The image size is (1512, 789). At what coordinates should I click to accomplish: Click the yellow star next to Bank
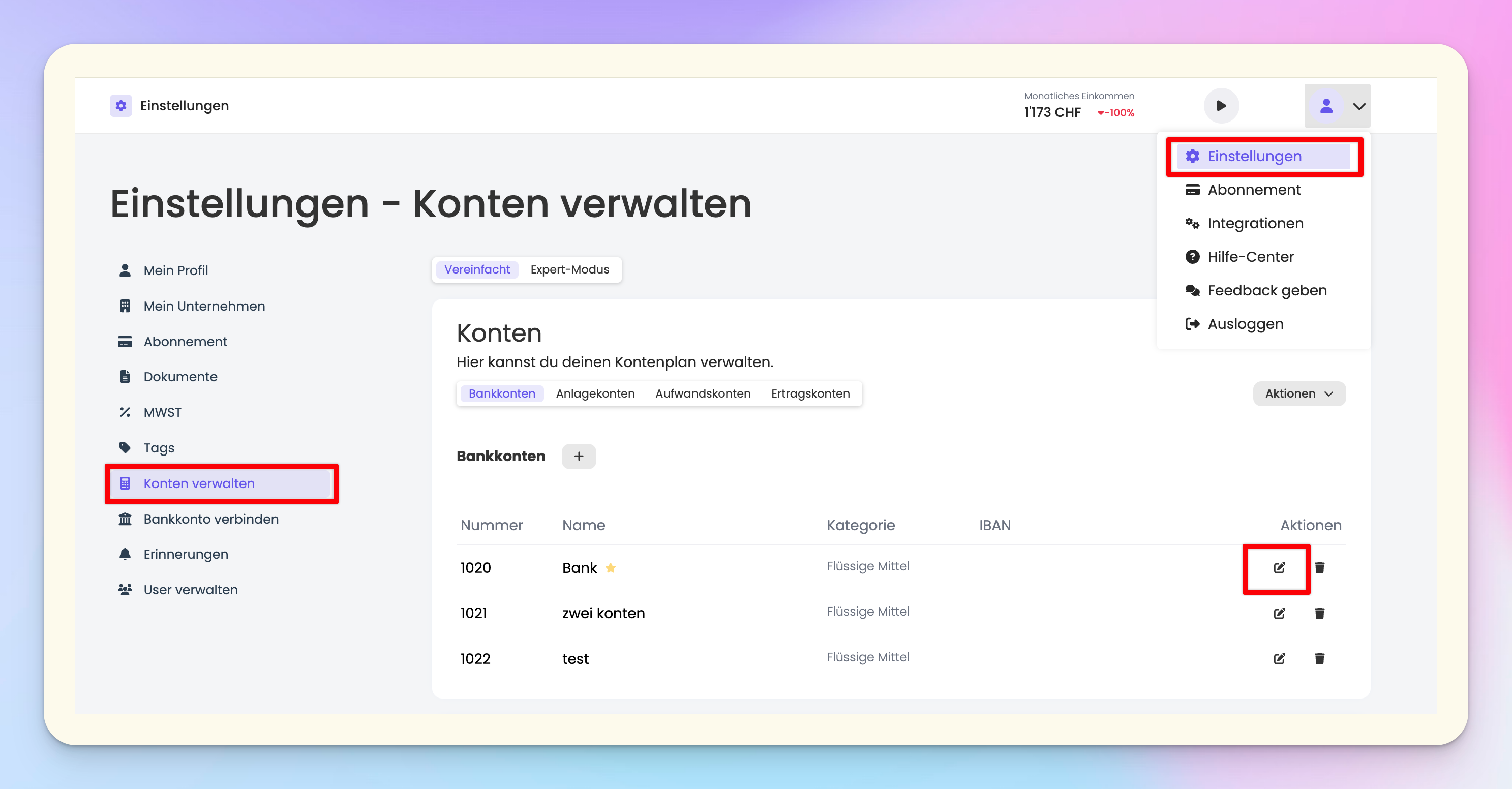[611, 568]
